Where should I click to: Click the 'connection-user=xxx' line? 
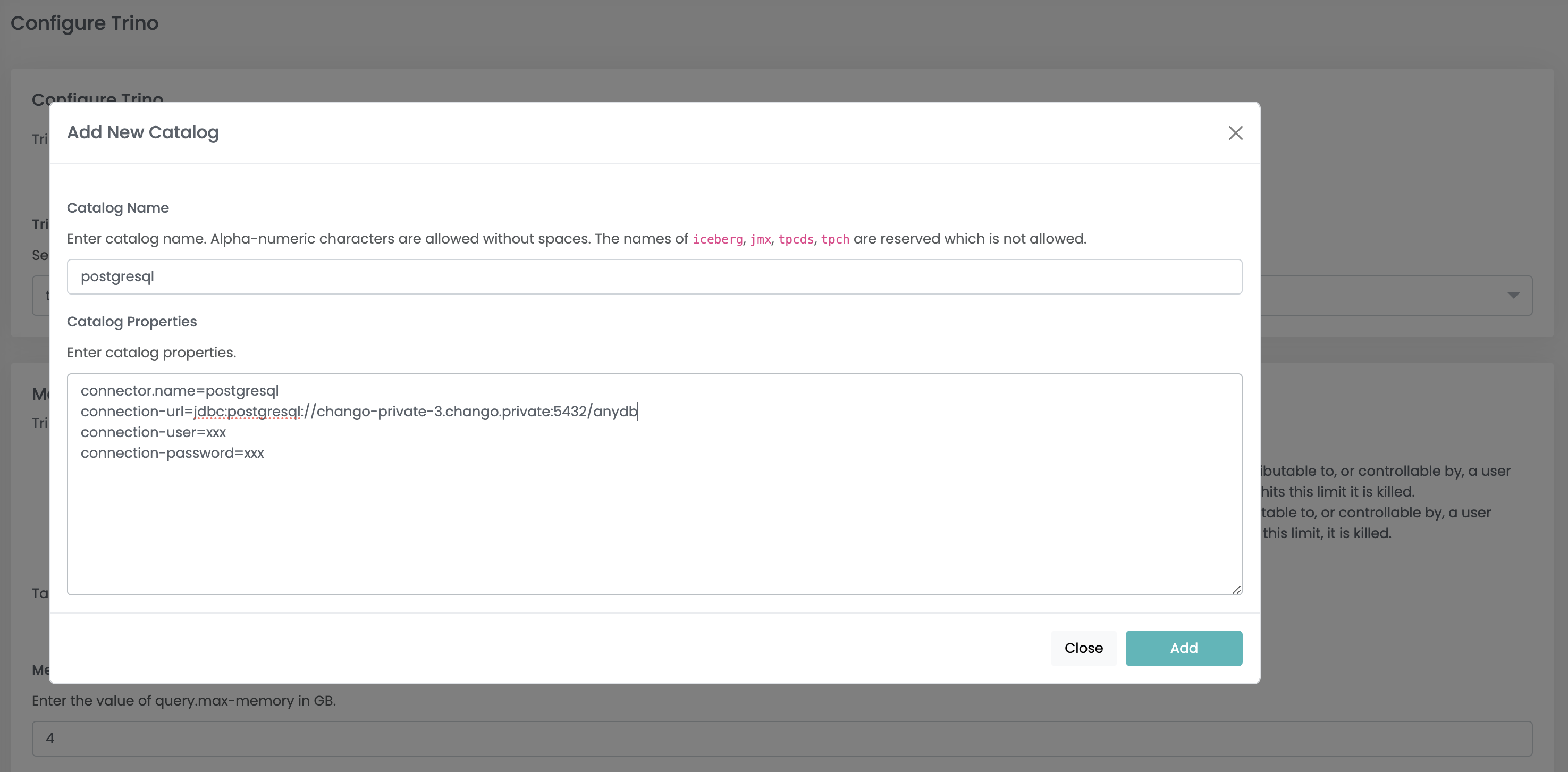coord(154,432)
